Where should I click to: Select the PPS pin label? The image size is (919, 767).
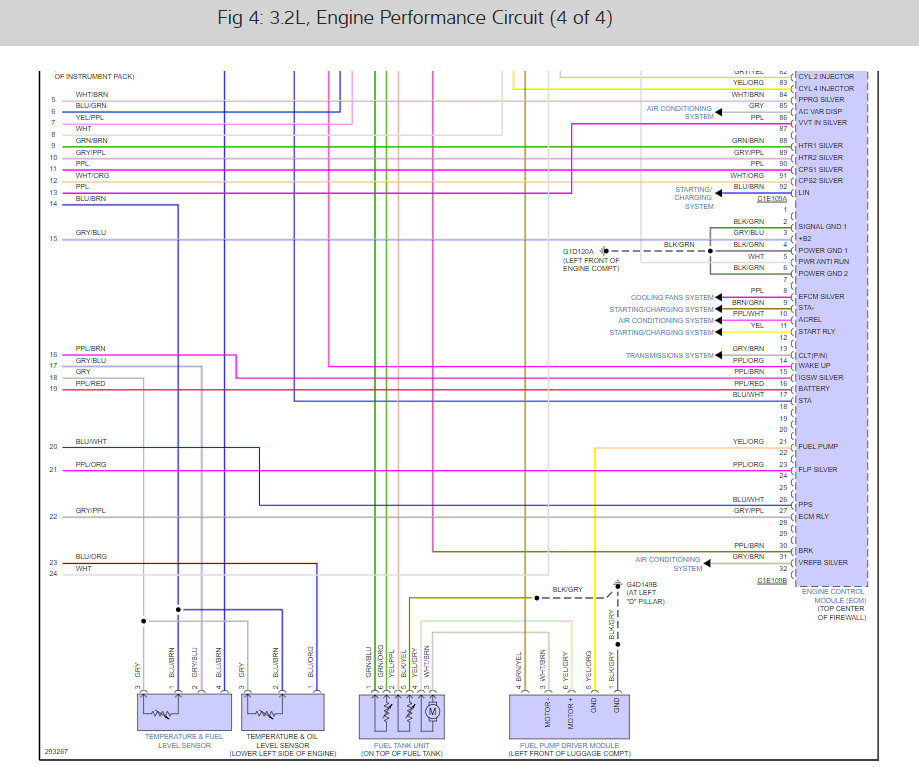805,504
